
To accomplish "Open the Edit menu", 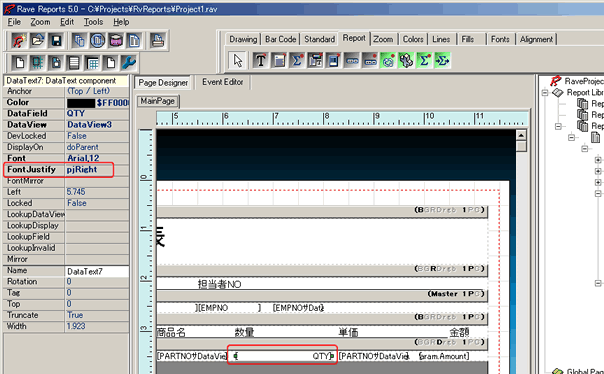I will tap(67, 22).
